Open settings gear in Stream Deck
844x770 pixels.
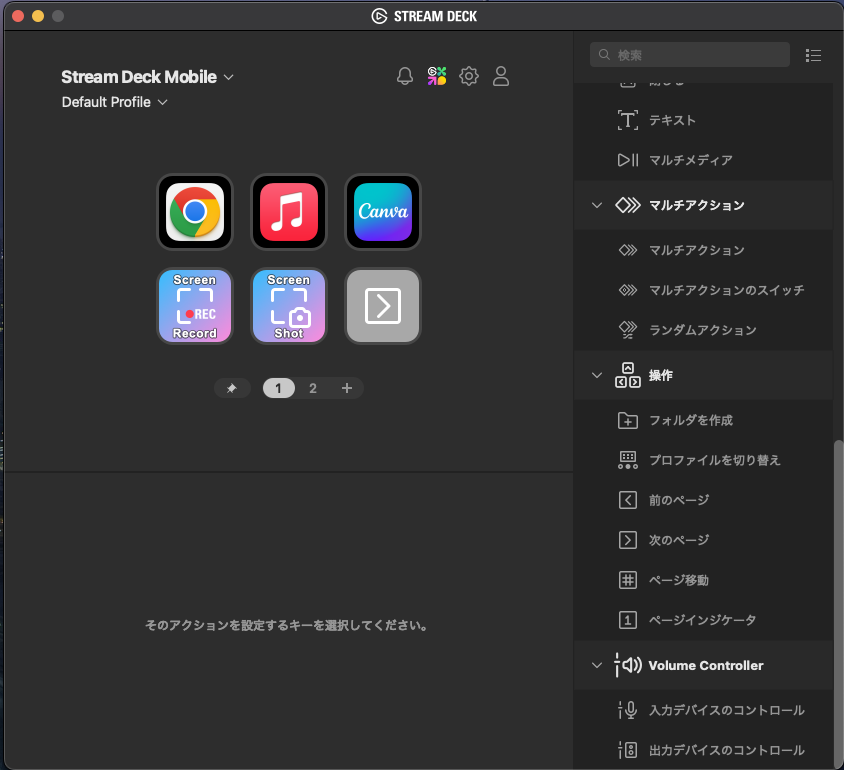pos(469,76)
